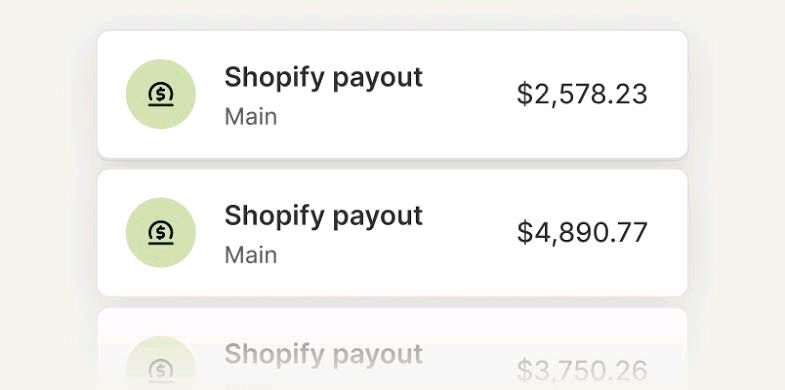This screenshot has width=785, height=390.
Task: Select the $2,578.23 amount
Action: tap(582, 95)
